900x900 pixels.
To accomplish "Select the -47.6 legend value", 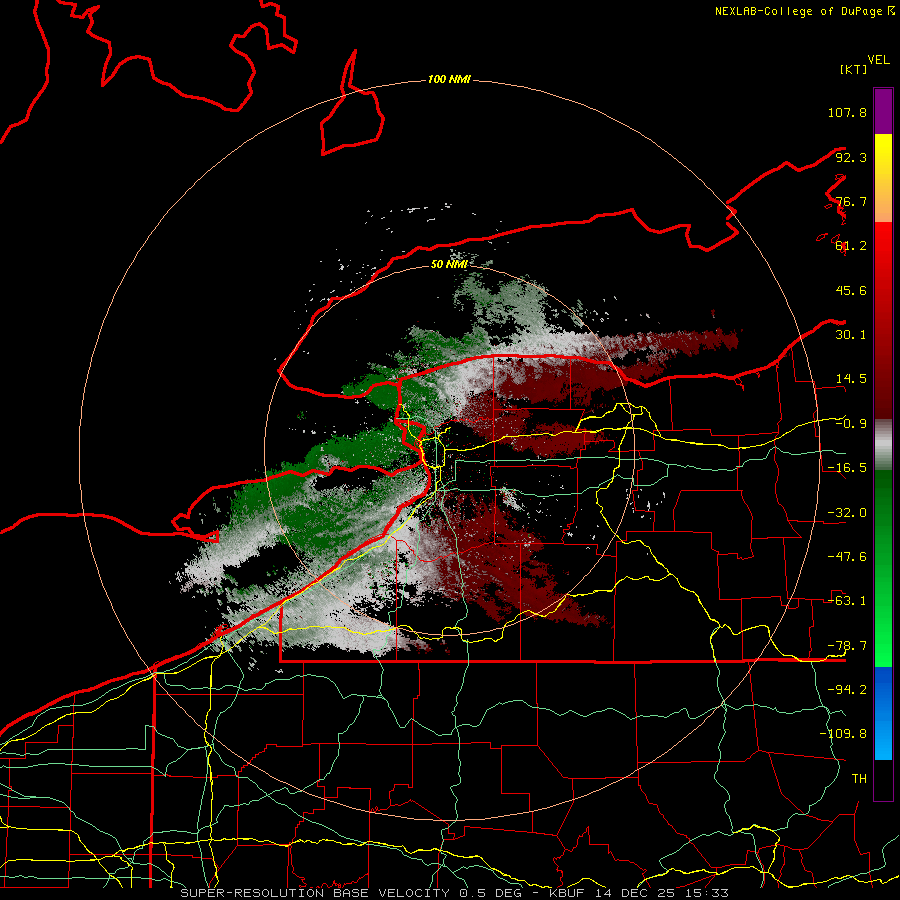I will 847,557.
